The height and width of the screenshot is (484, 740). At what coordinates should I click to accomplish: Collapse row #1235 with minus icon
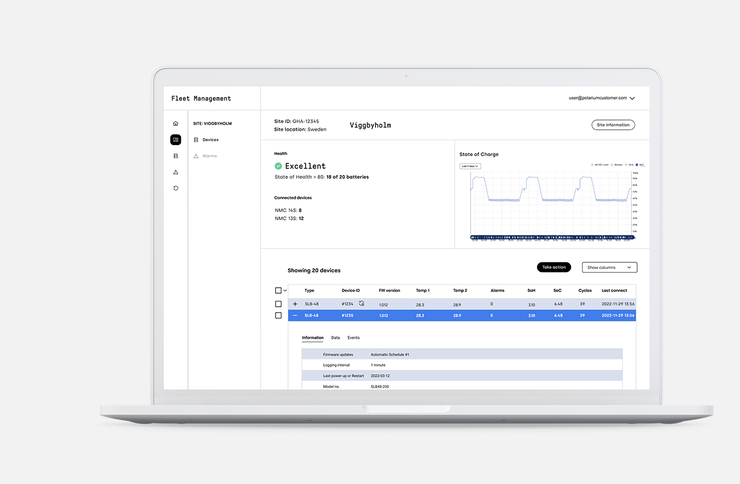click(295, 315)
